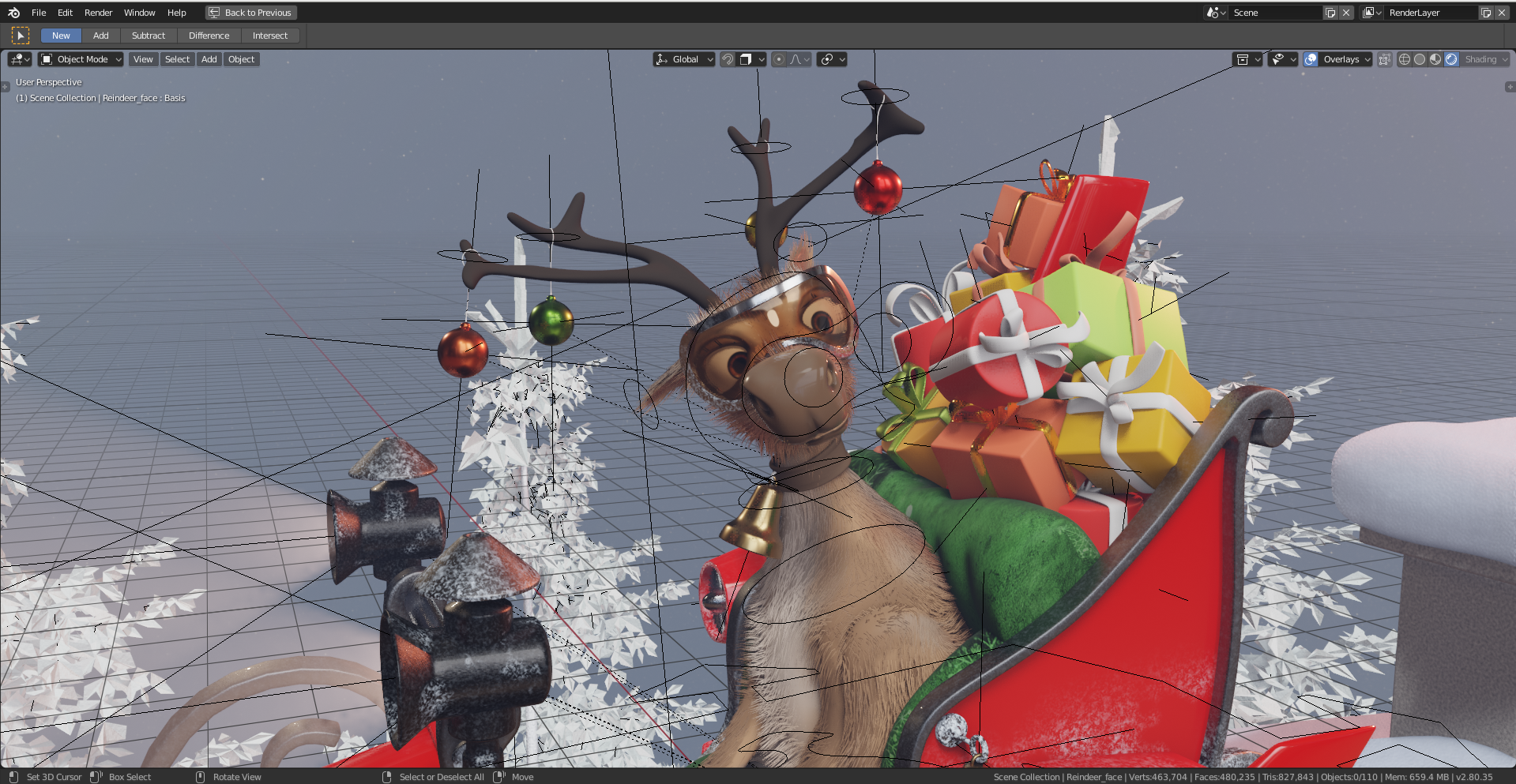Click the Back to Previous button

point(251,13)
